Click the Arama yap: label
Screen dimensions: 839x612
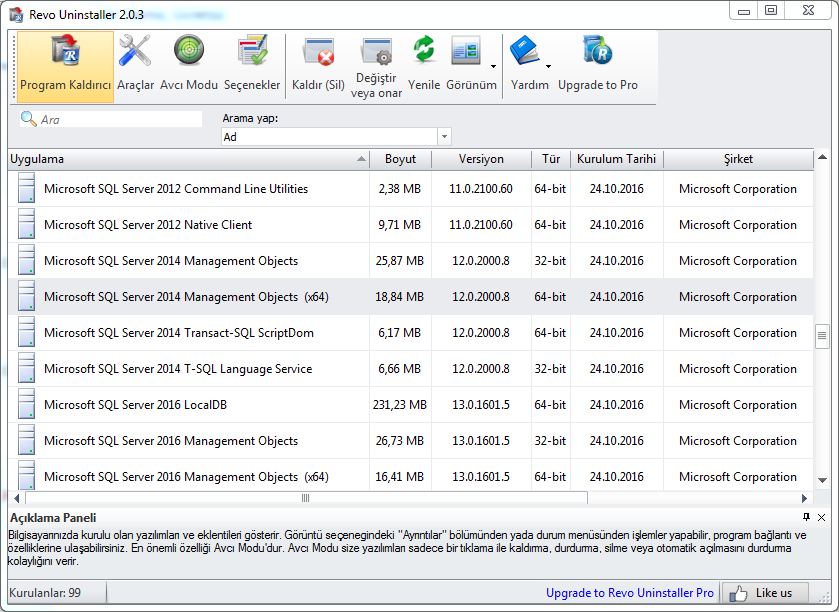250,118
